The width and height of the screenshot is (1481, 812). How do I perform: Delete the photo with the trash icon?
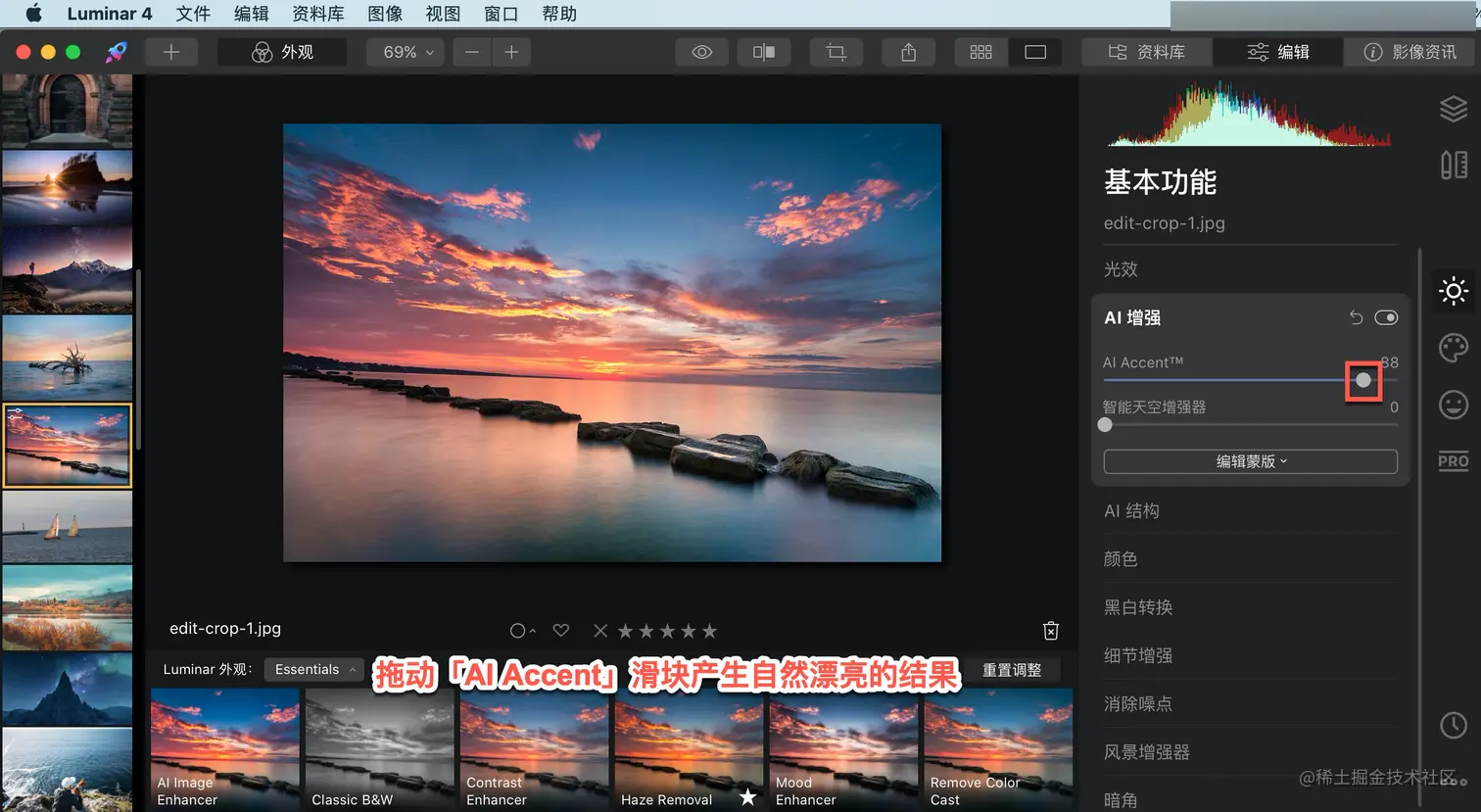1051,631
